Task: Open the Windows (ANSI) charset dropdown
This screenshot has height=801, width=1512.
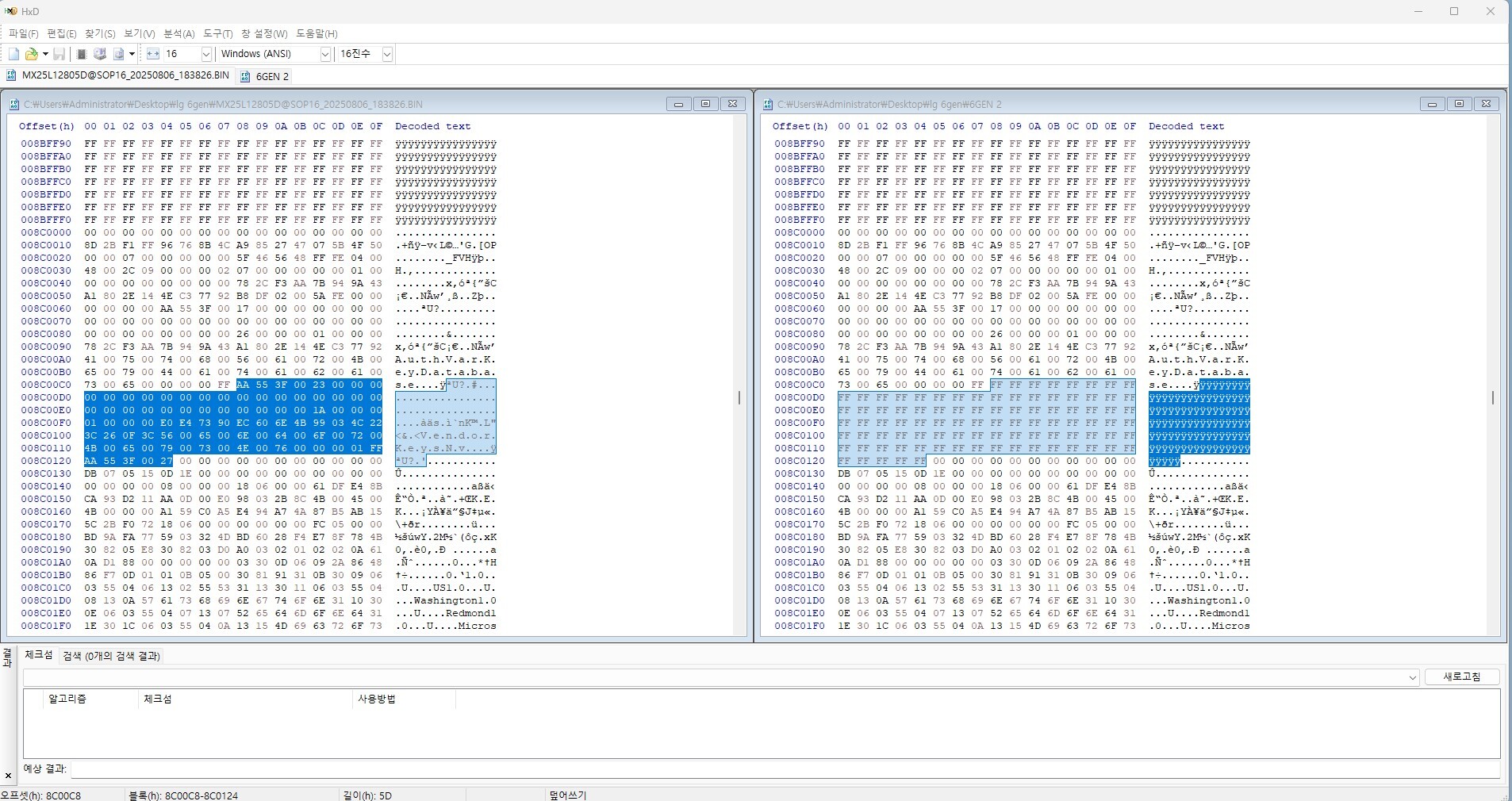Action: tap(324, 54)
